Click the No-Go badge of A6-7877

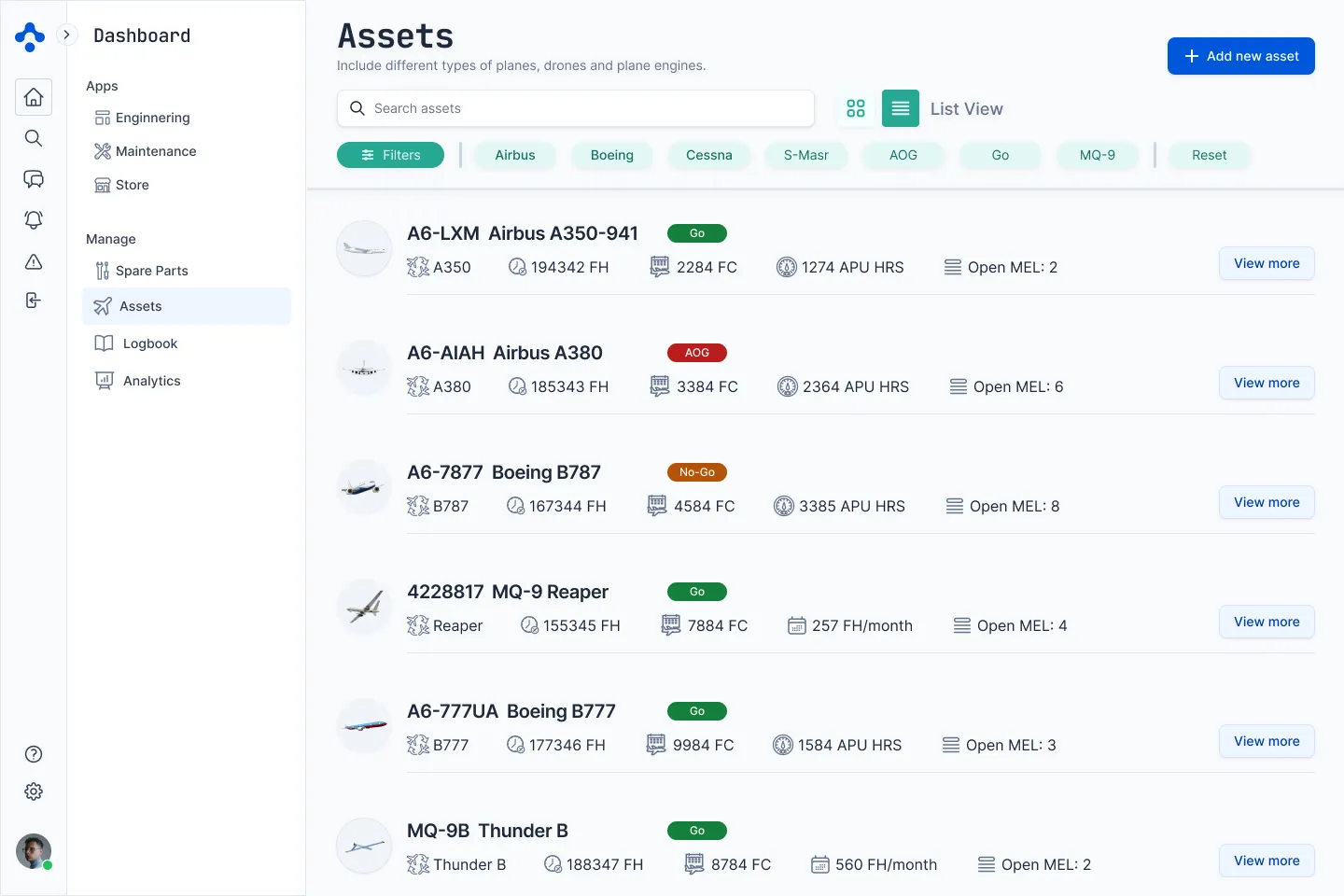point(697,472)
